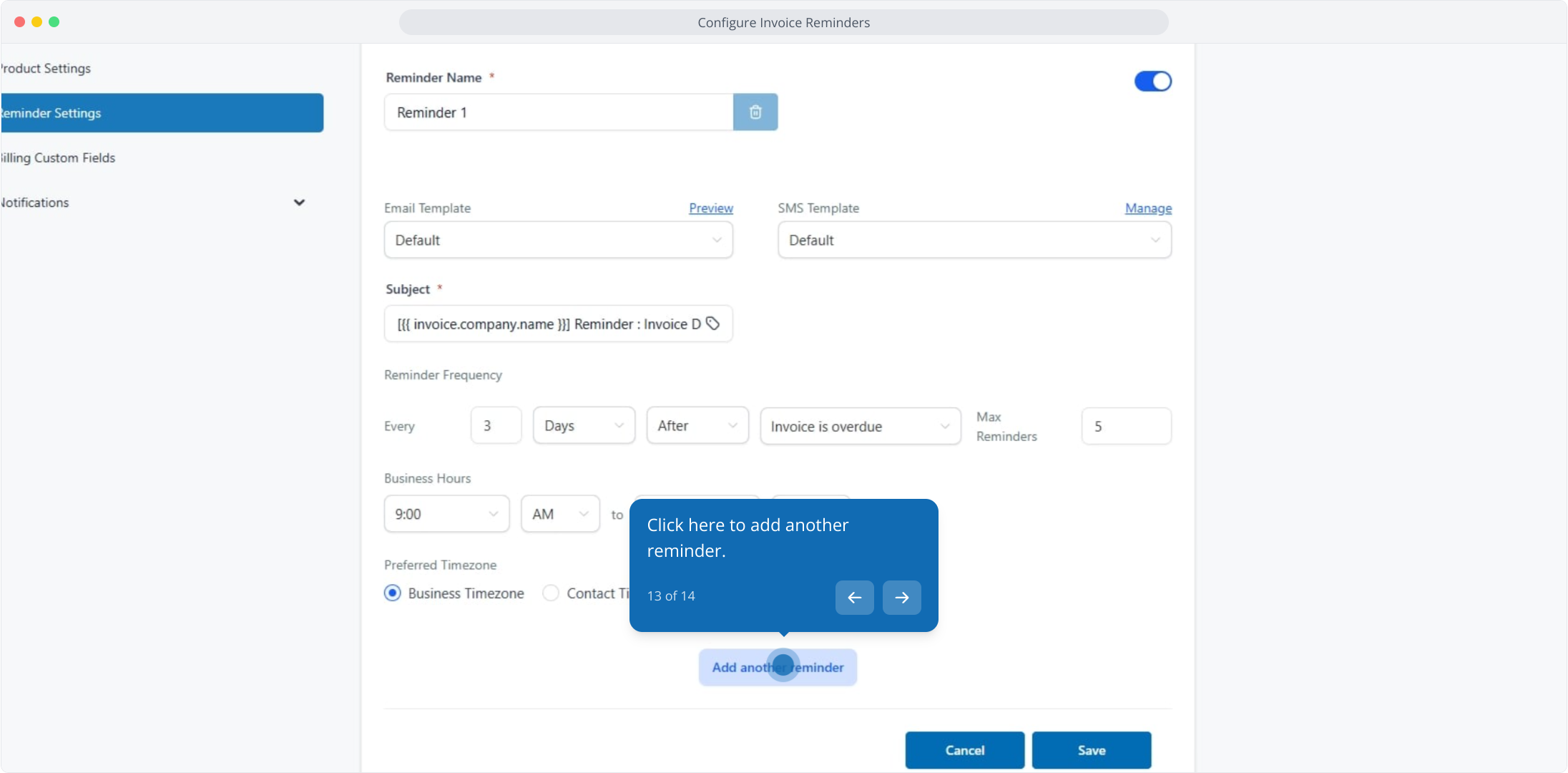Image resolution: width=1568 pixels, height=773 pixels.
Task: Click the pulsing hotspot on Add reminder
Action: pyautogui.click(x=783, y=666)
